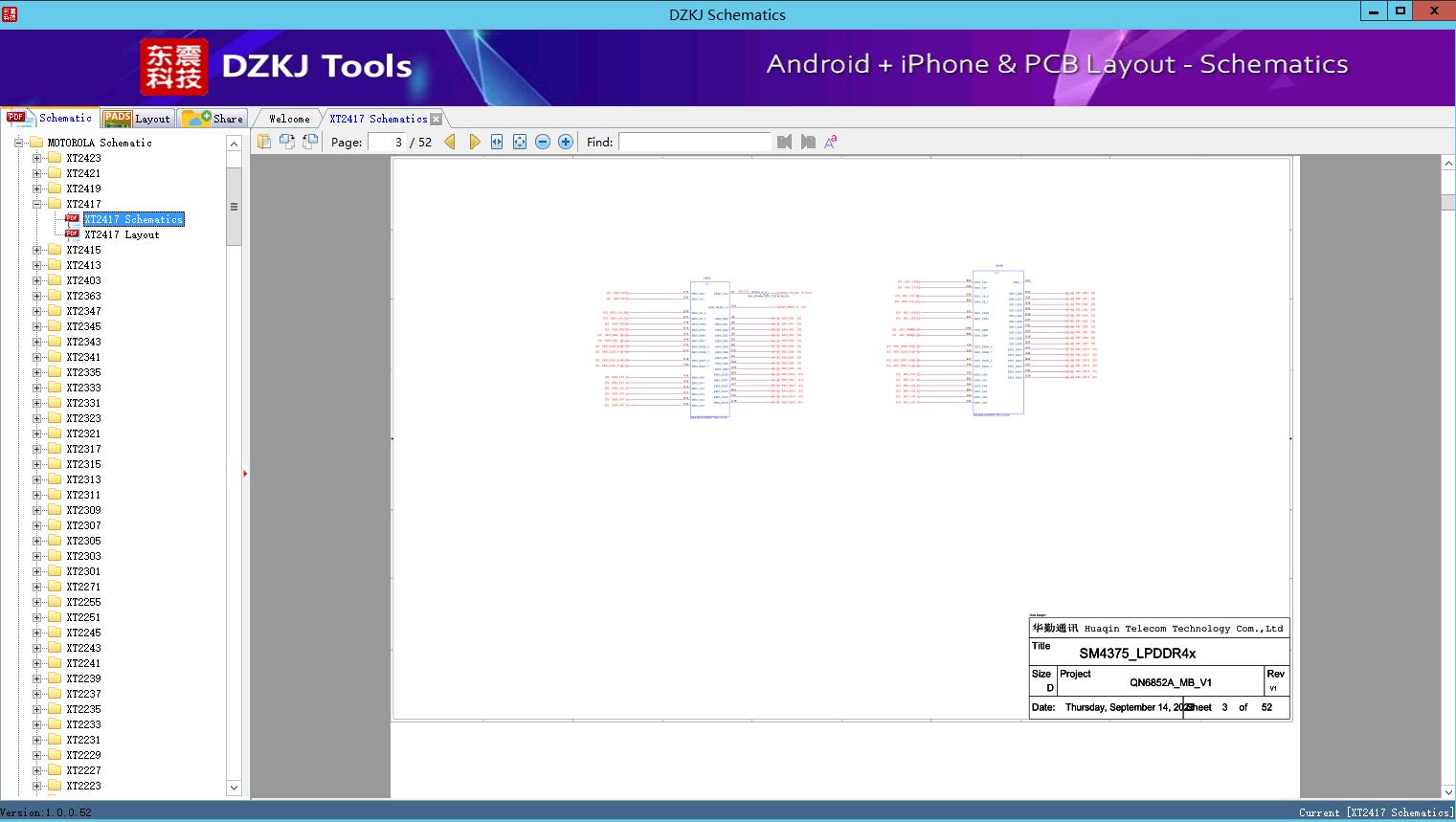The width and height of the screenshot is (1456, 822).
Task: Select the XT2321 folder label
Action: pos(83,433)
